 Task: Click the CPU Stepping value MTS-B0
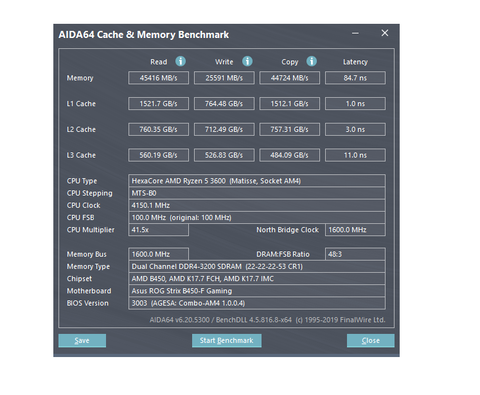coord(257,193)
